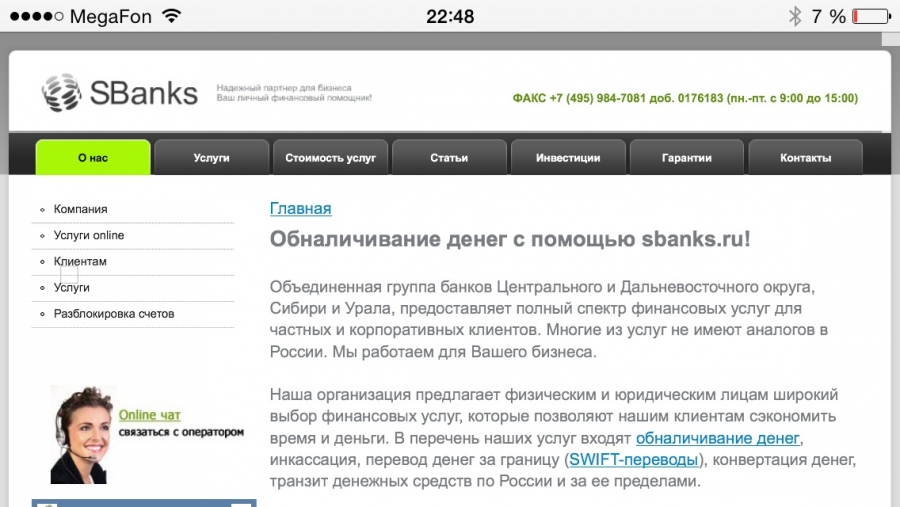Go to the Статьи tab
900x507 pixels.
click(x=449, y=157)
